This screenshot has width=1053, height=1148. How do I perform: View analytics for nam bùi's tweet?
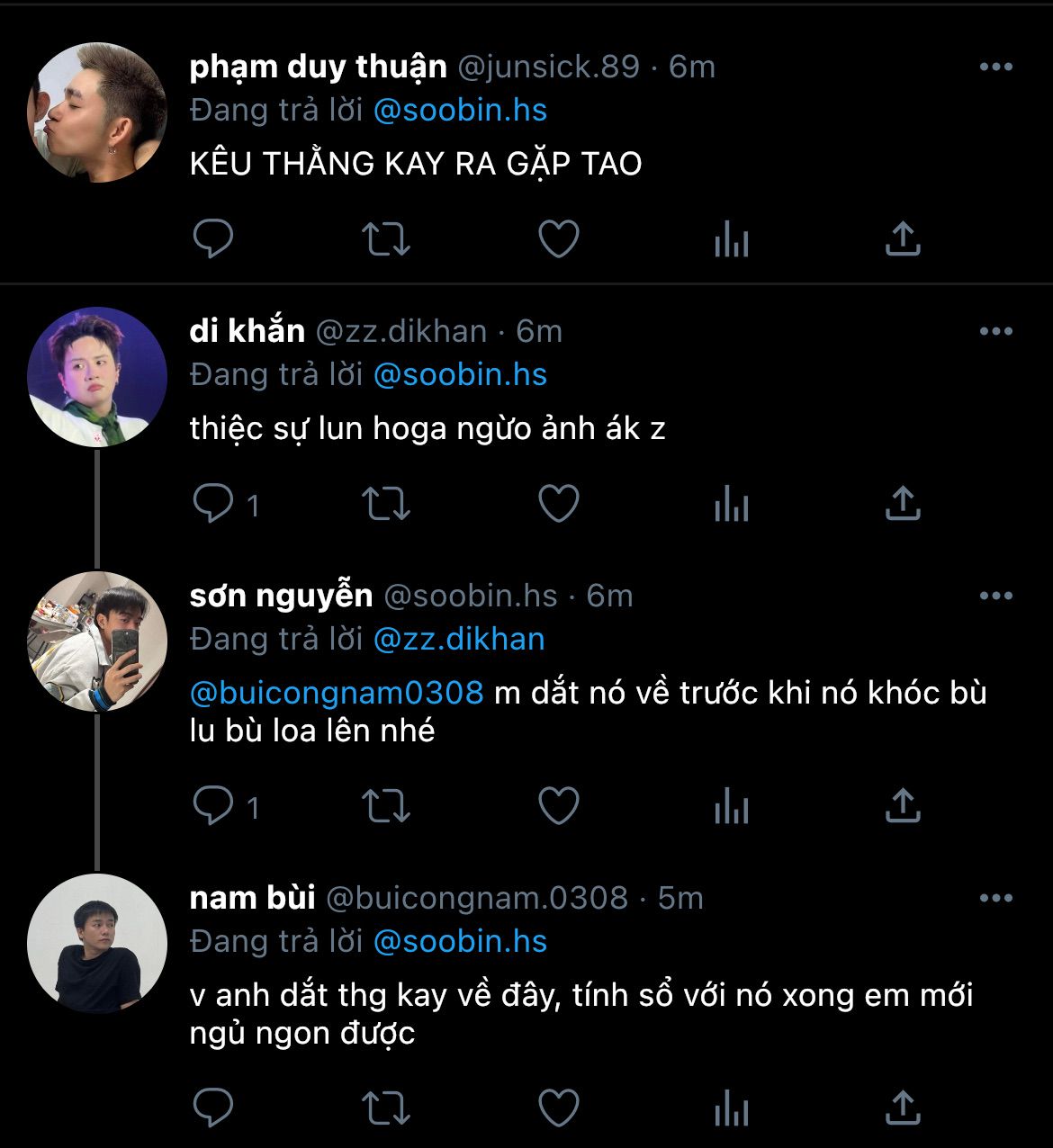click(x=731, y=1108)
